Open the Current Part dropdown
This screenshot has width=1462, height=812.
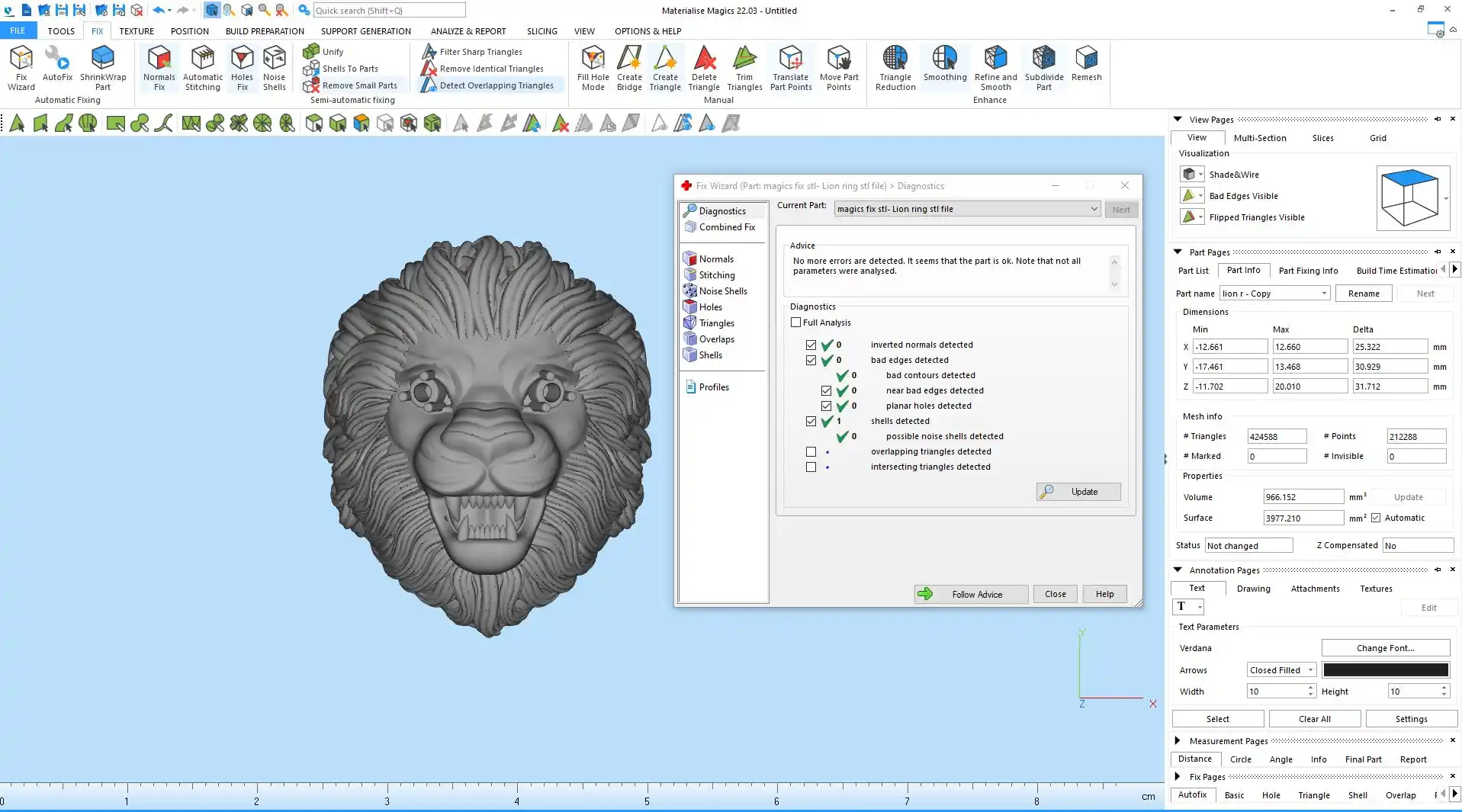[1093, 209]
